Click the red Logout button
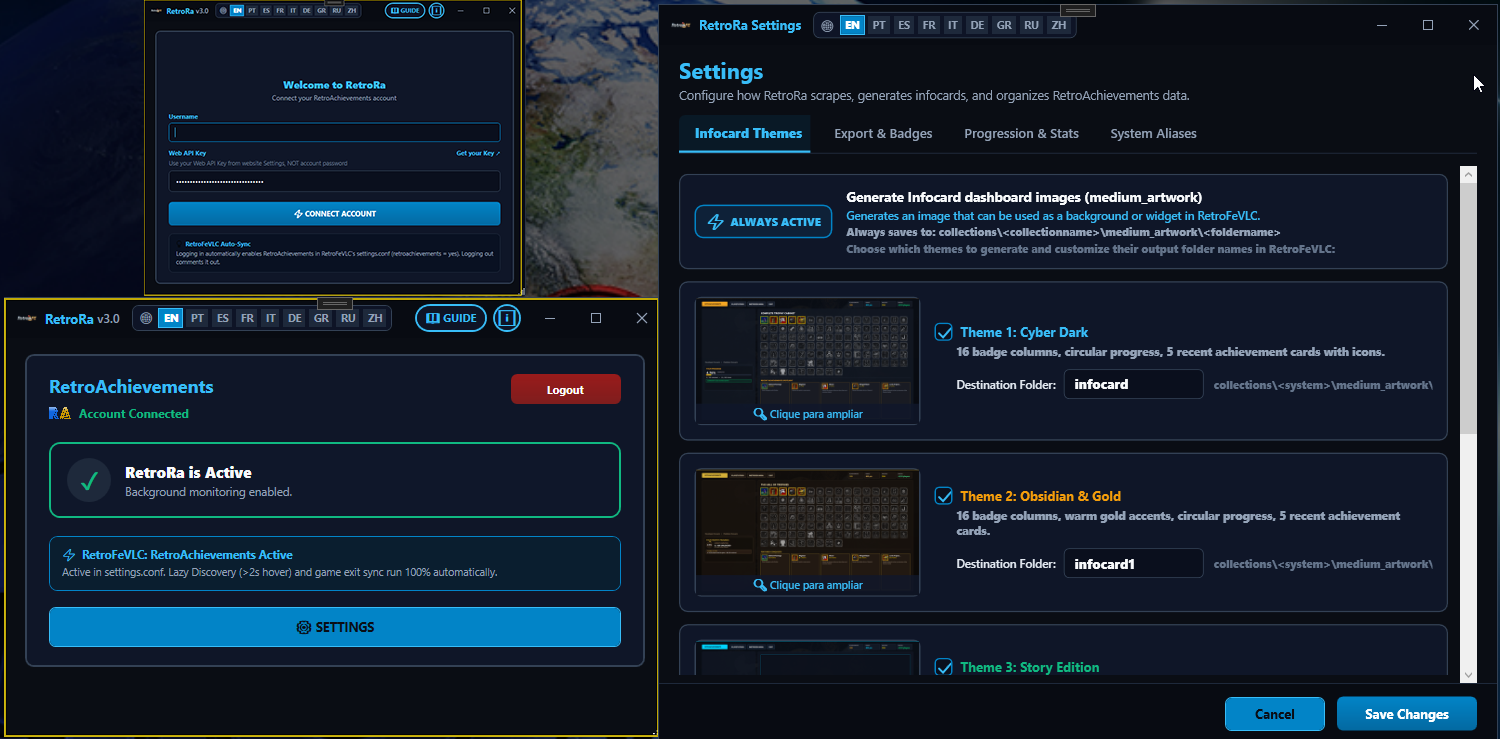Screen dimensions: 1500x739 (565, 390)
